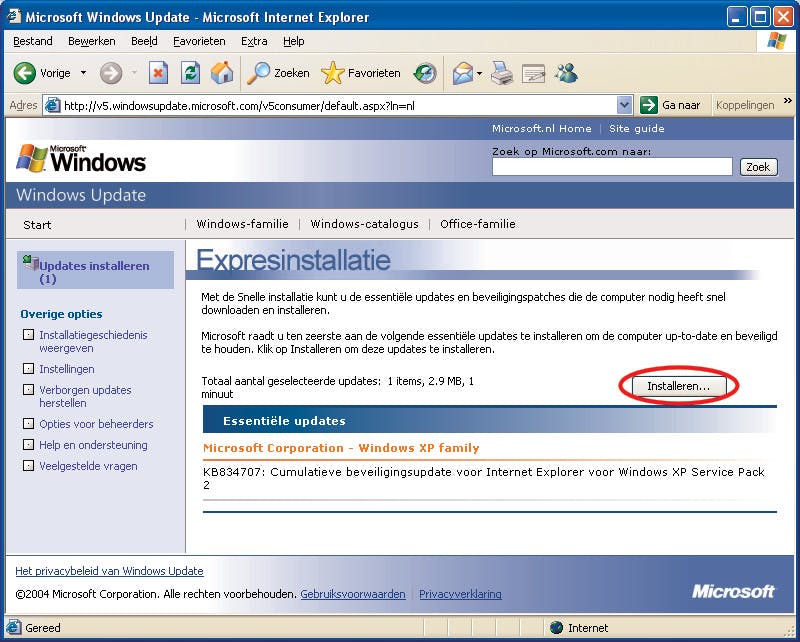Open Help en ondersteuning link
This screenshot has height=642, width=800.
pyautogui.click(x=93, y=445)
